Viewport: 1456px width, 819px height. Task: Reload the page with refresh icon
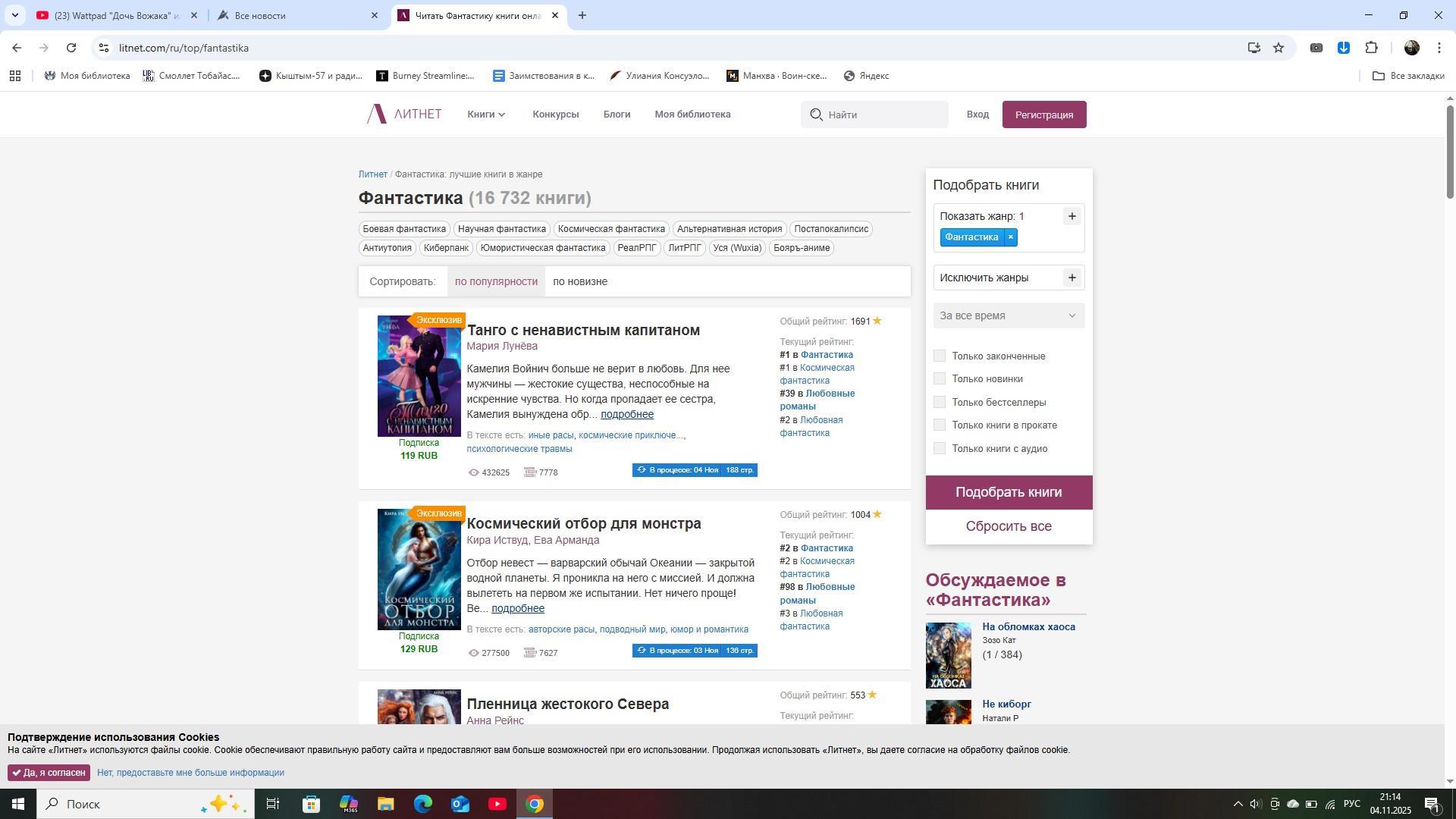coord(71,48)
